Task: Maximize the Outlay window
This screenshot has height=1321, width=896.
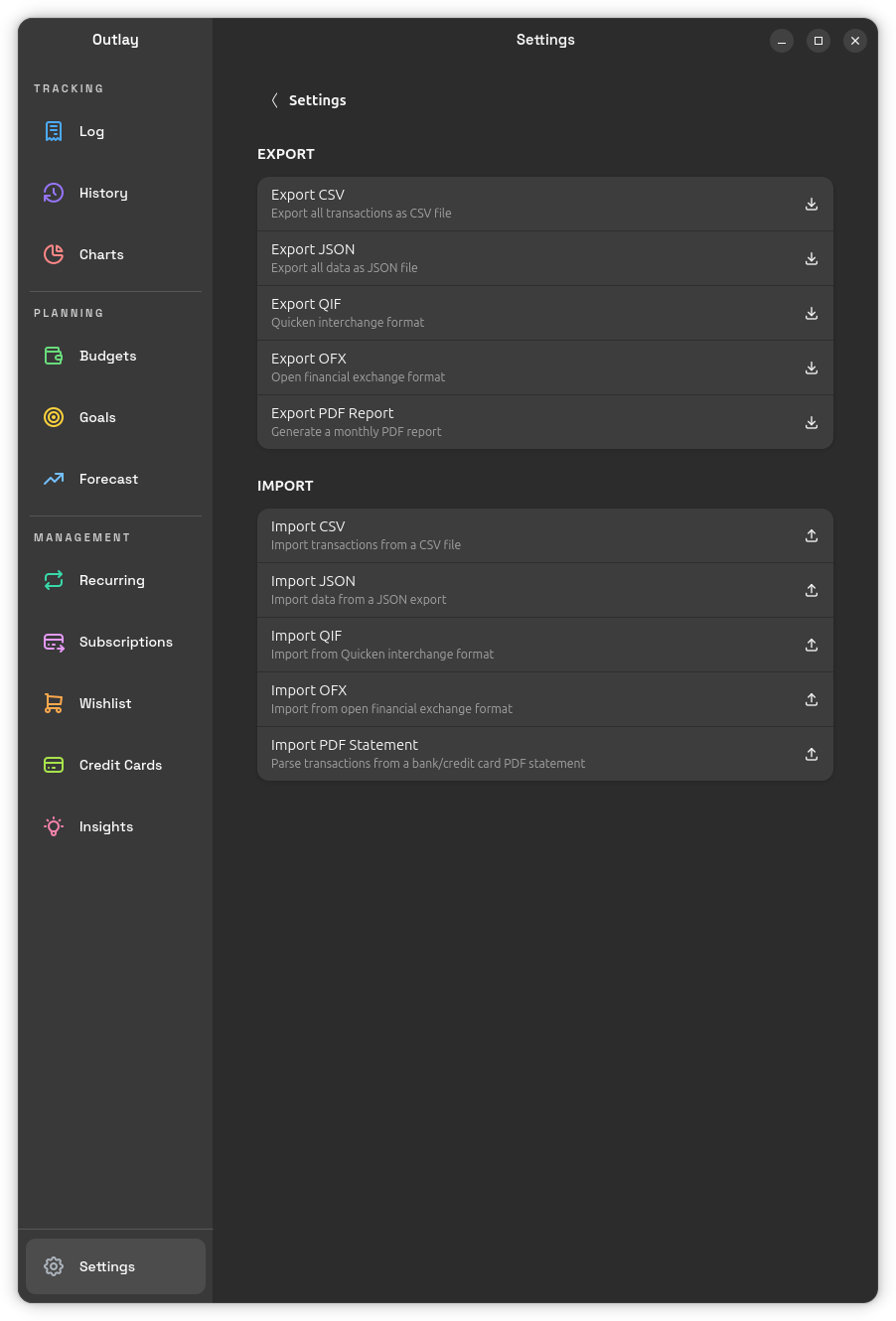Action: click(819, 41)
